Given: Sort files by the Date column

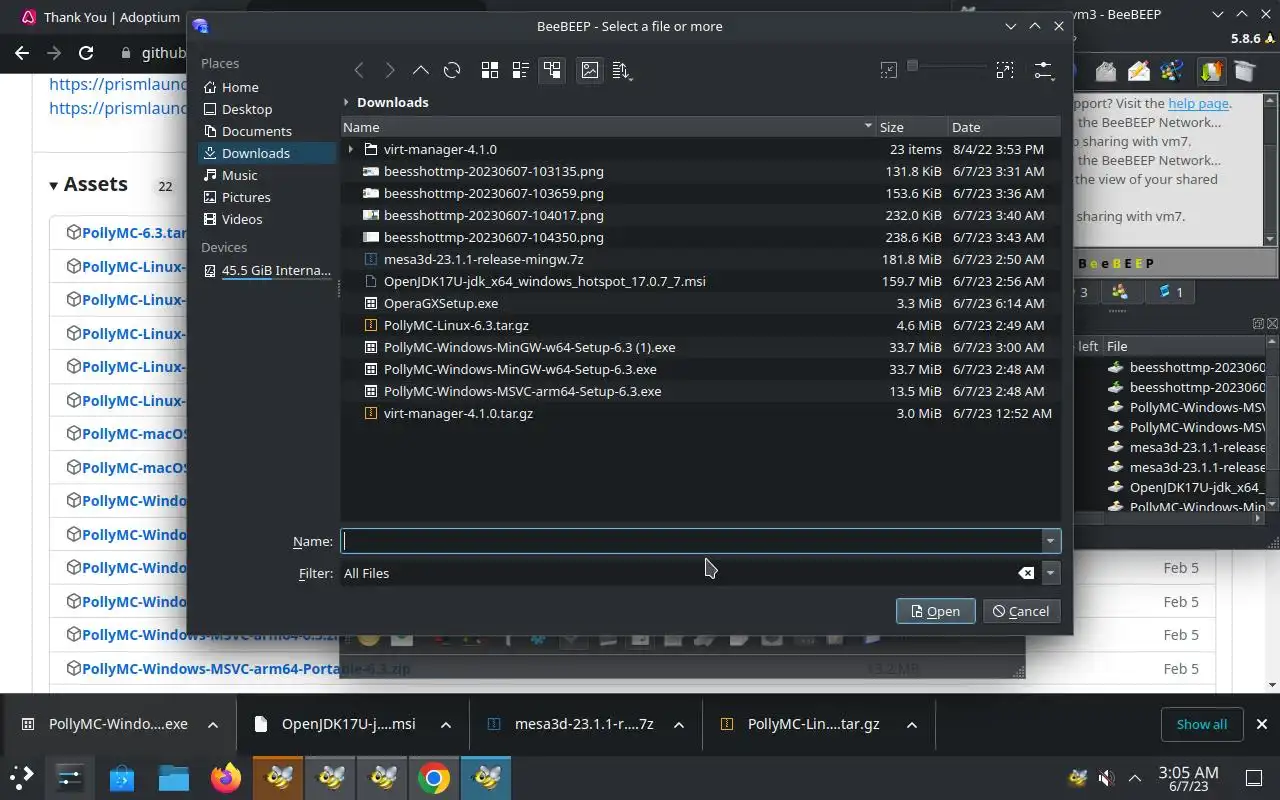Looking at the screenshot, I should pos(1004,127).
